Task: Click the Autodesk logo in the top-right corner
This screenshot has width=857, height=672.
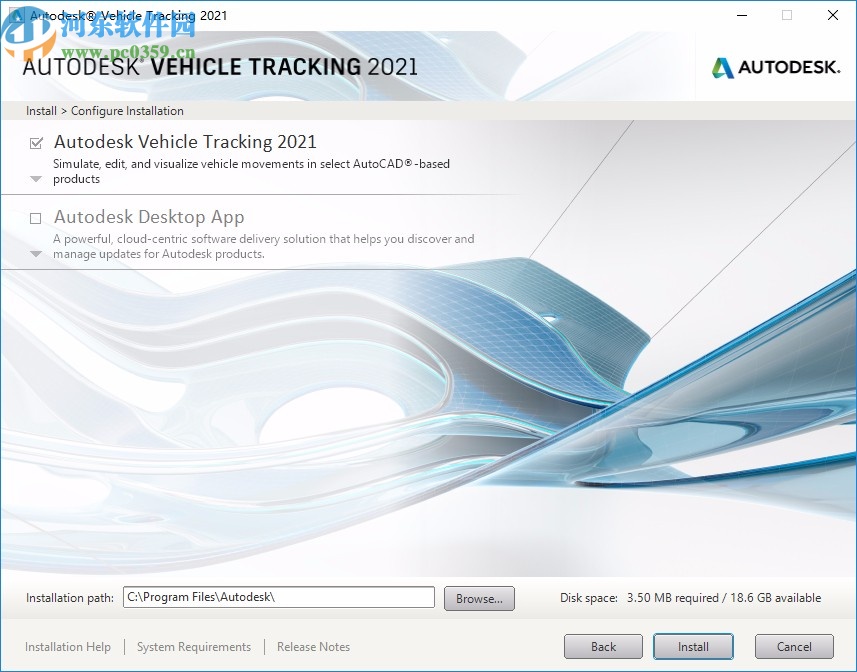Action: pyautogui.click(x=777, y=68)
